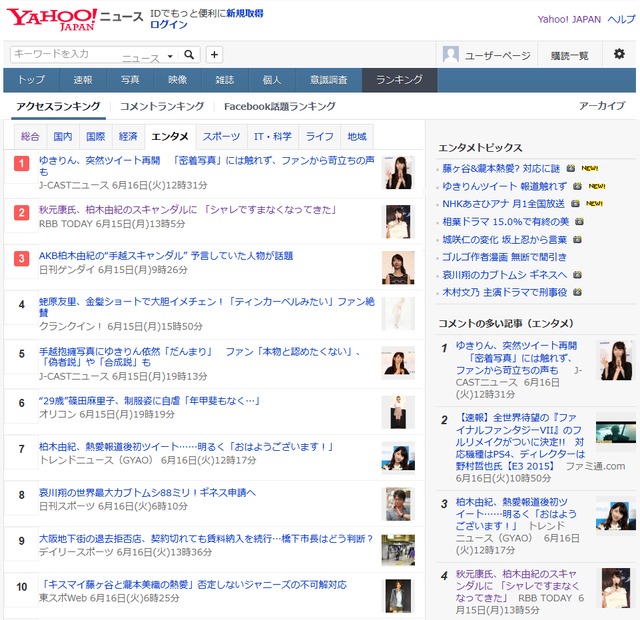Open topic 木村文乃 主演ドラマで刑事役
The height and width of the screenshot is (620, 640).
pyautogui.click(x=504, y=292)
